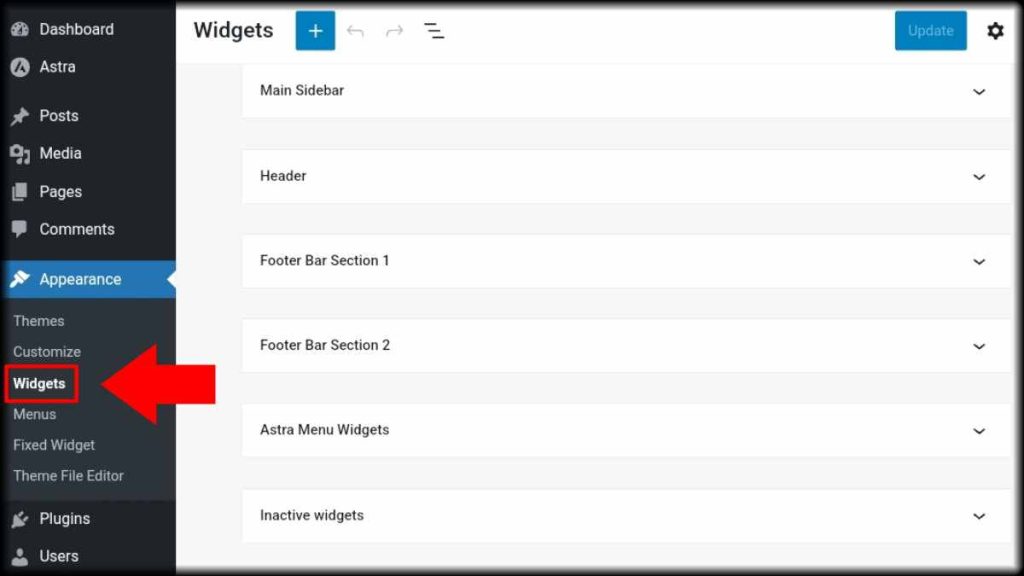
Task: Click the undo arrow icon
Action: [x=355, y=31]
